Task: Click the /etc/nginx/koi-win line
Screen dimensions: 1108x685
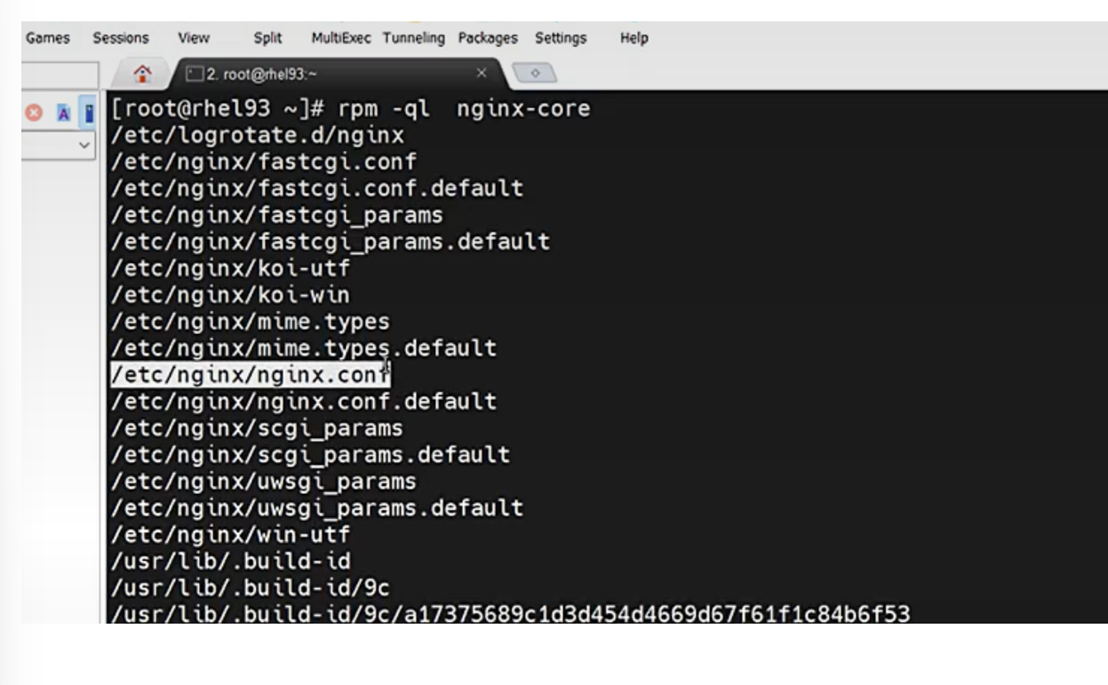Action: coord(230,295)
